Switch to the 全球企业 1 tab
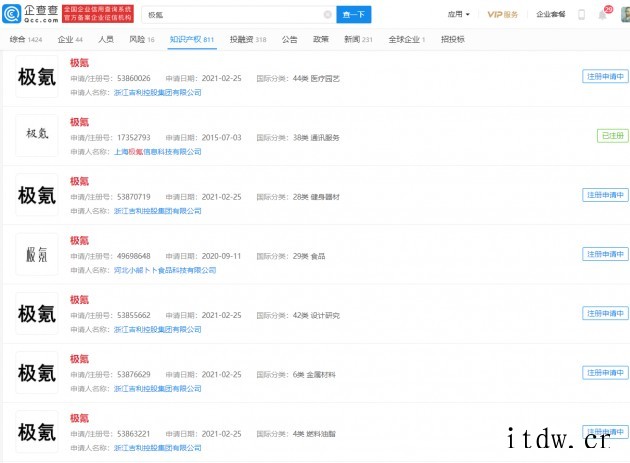 [x=407, y=39]
